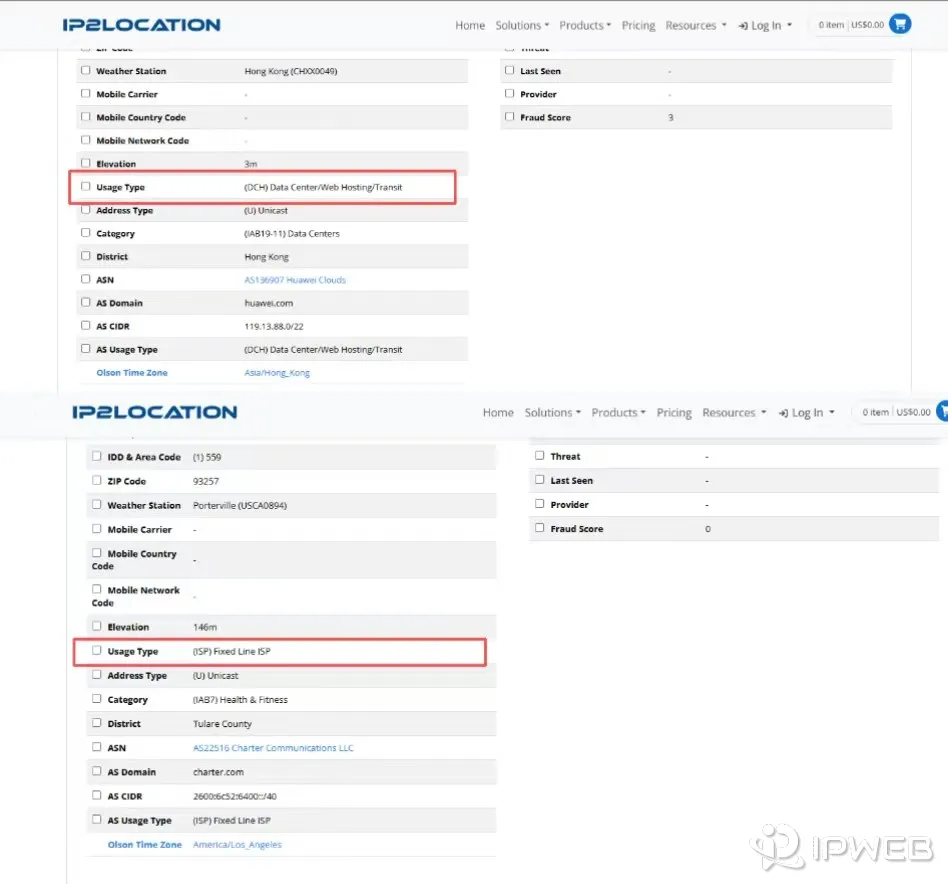This screenshot has height=884, width=948.
Task: Enable the Elevation checkbox
Action: pyautogui.click(x=86, y=163)
